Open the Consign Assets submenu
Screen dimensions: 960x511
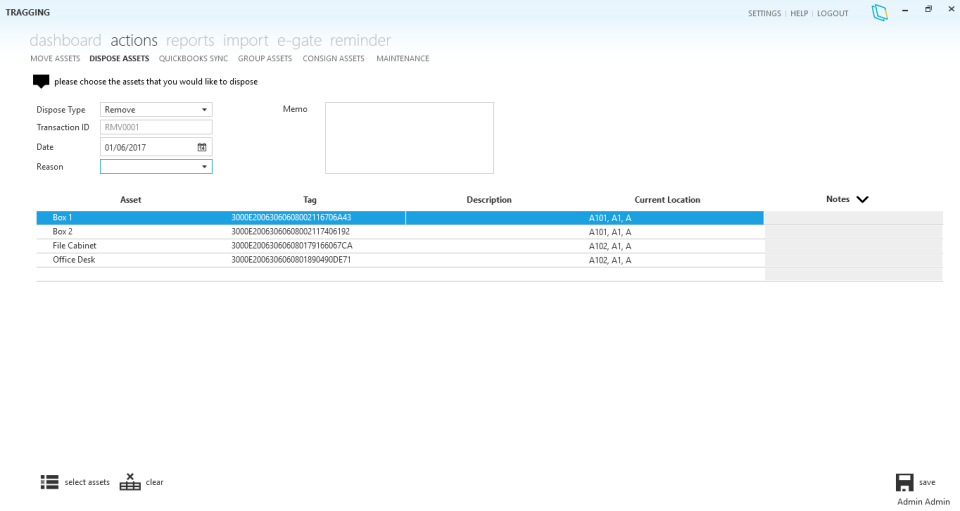[334, 59]
